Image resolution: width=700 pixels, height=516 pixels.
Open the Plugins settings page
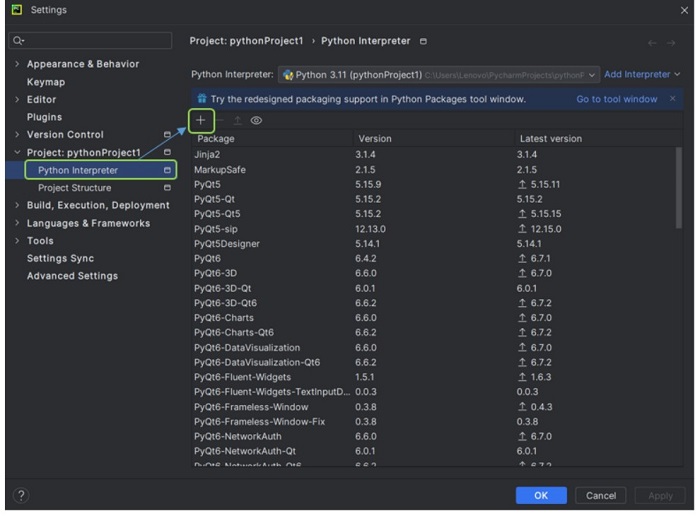coord(44,117)
